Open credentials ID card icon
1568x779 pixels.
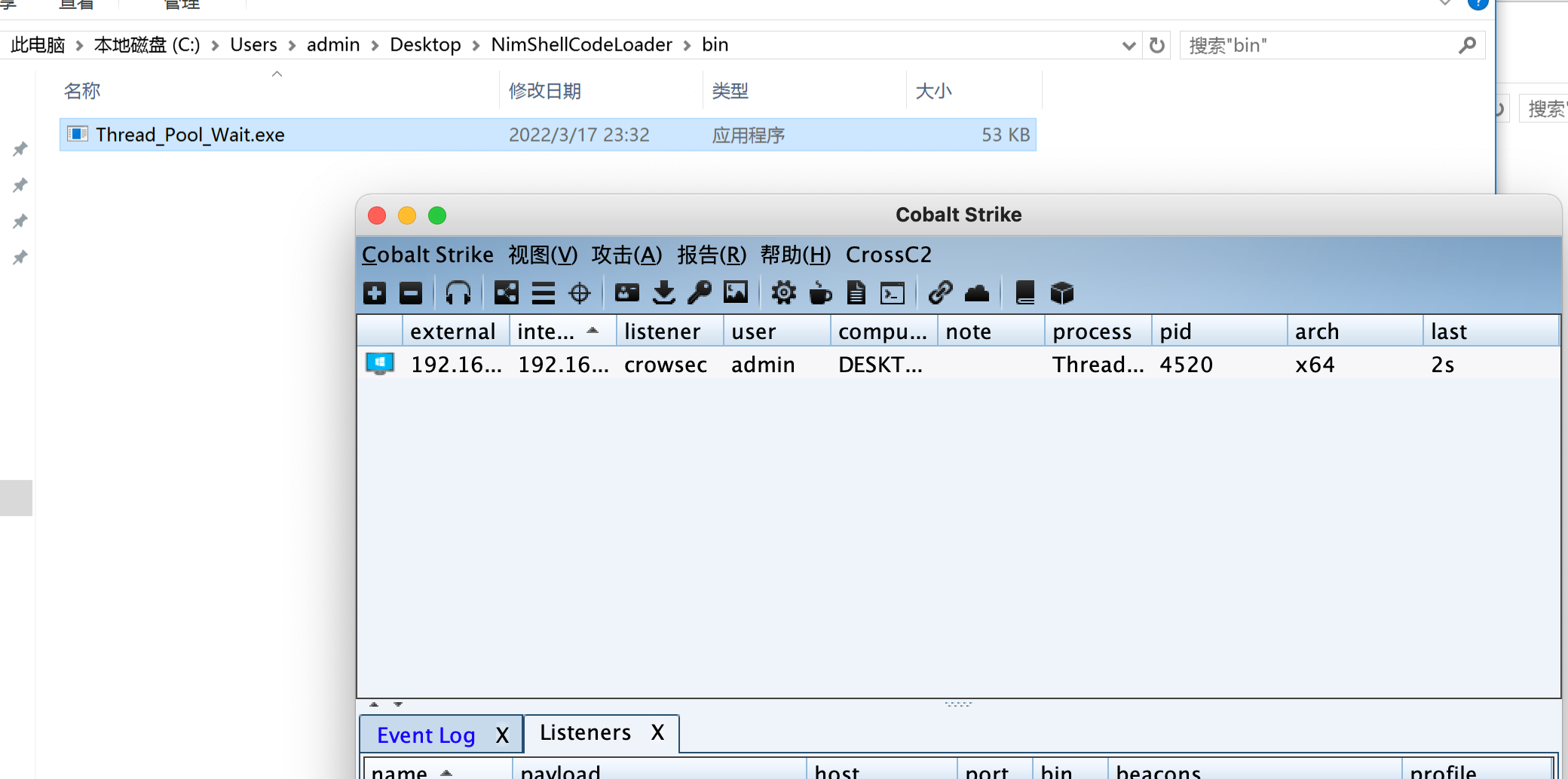coord(627,293)
